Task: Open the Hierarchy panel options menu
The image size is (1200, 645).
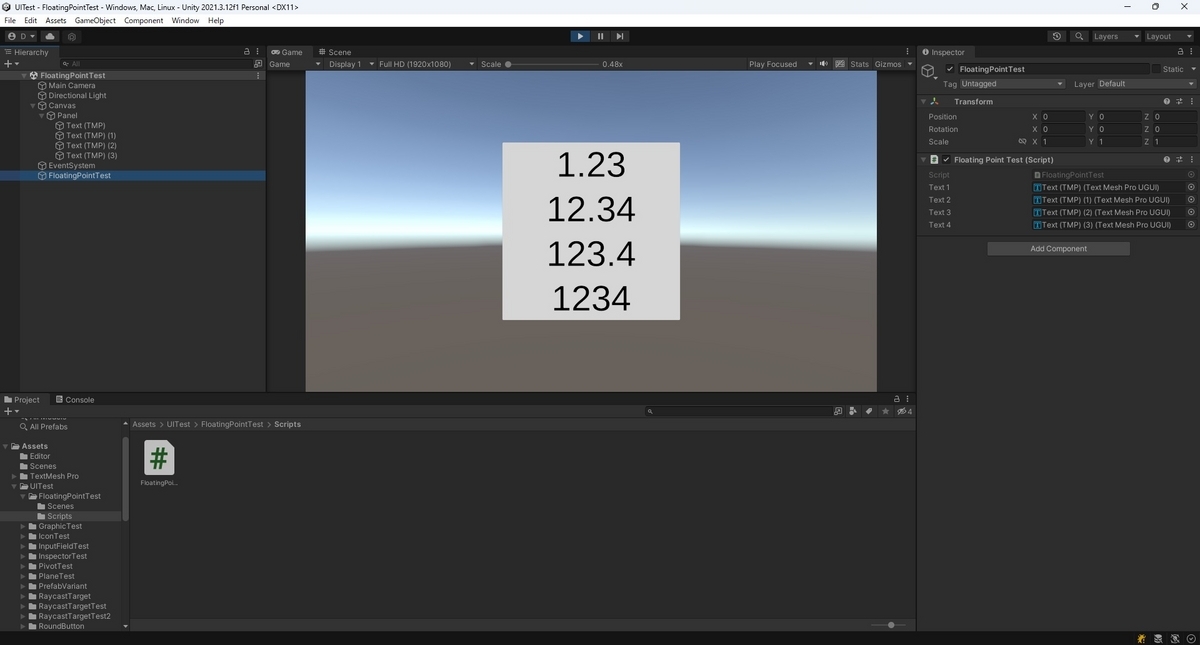Action: [x=259, y=52]
